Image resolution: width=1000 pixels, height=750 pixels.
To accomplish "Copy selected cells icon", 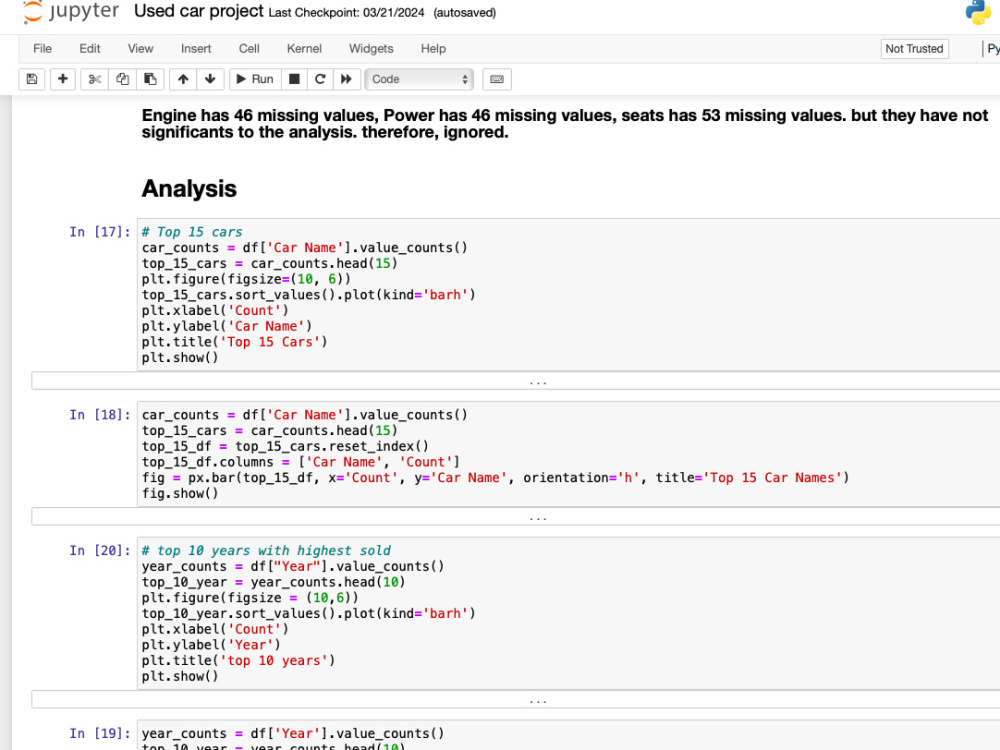I will point(122,79).
